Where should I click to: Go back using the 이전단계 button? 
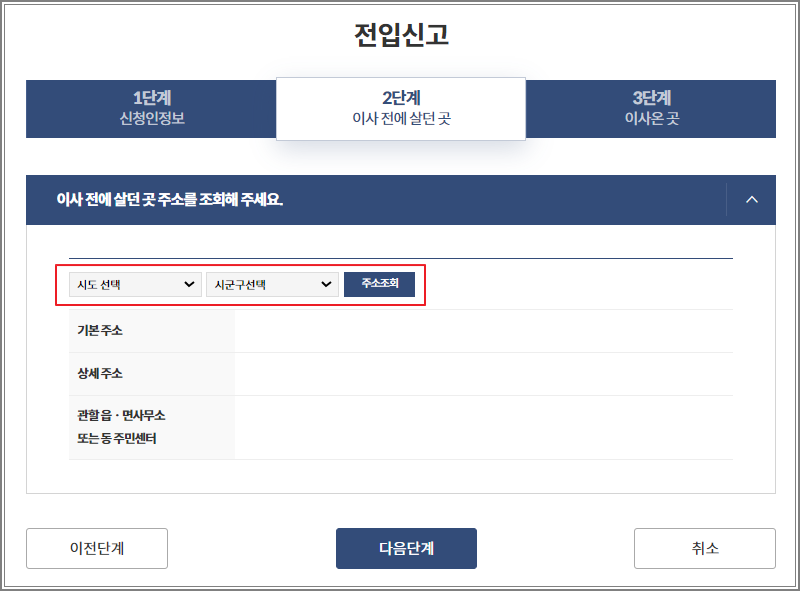96,548
